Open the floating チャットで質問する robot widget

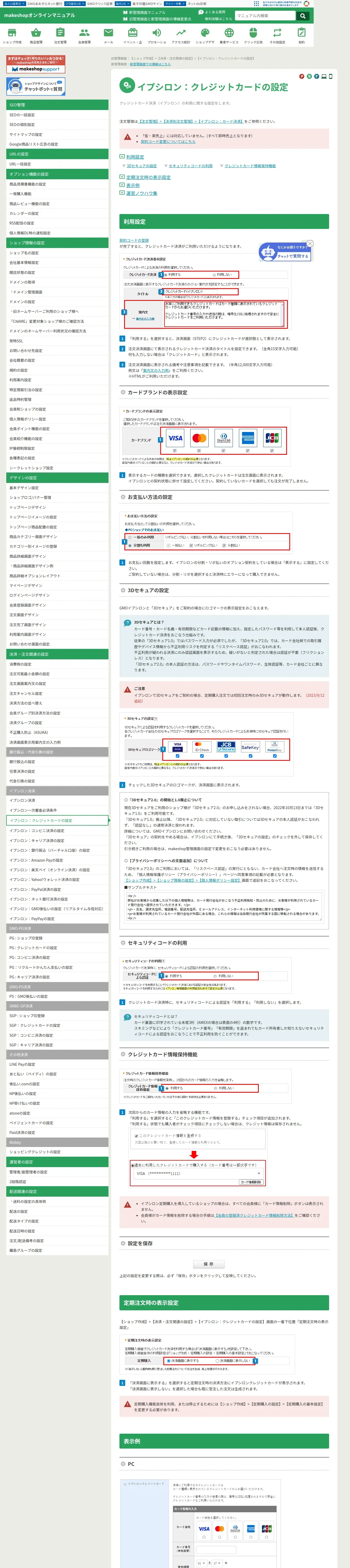(x=284, y=251)
